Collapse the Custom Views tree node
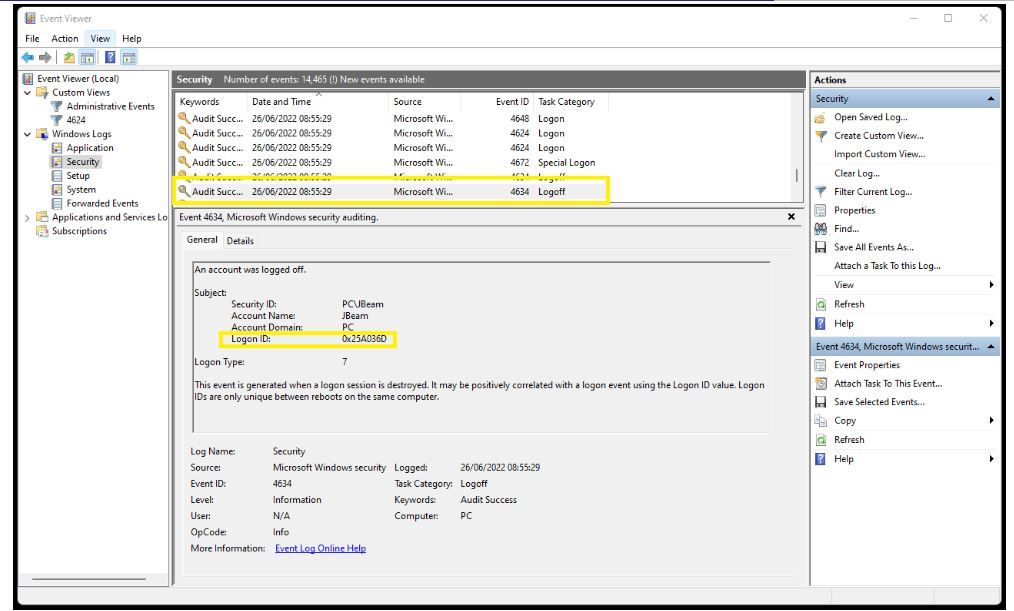Screen dimensions: 1014x611 pyautogui.click(x=27, y=93)
